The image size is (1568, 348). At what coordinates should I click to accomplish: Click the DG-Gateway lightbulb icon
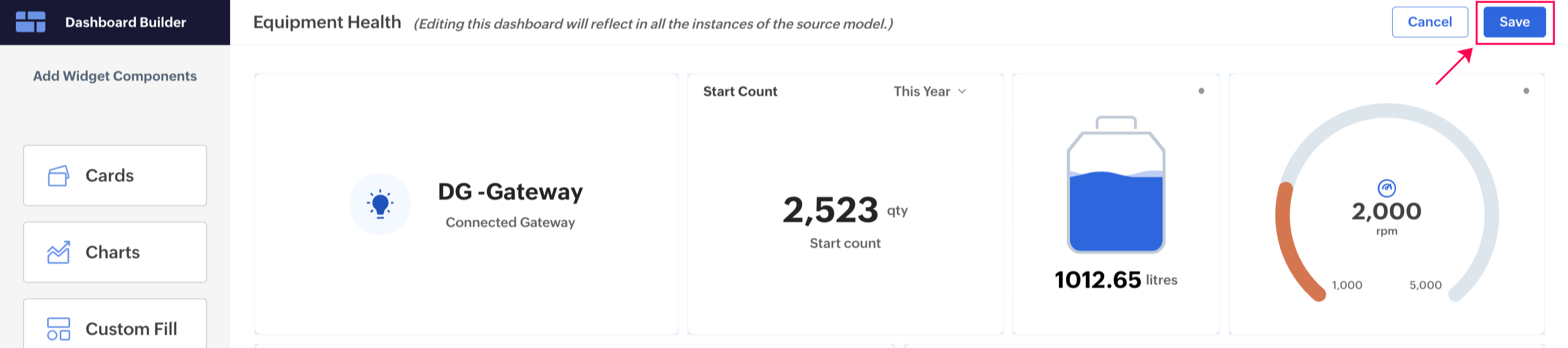coord(380,204)
